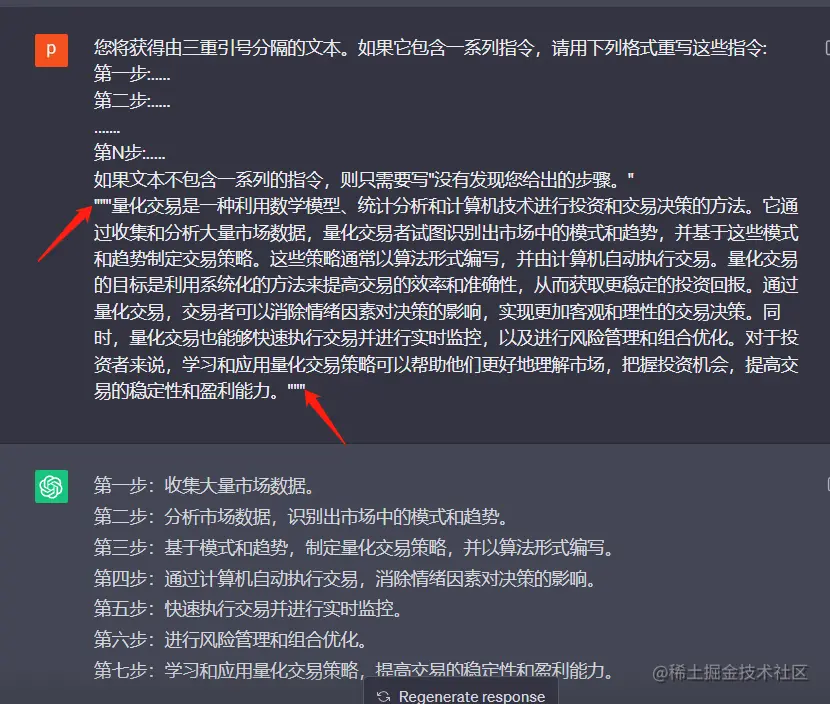Click the 稀土掘金技术社区 watermark
The height and width of the screenshot is (704, 830).
[x=730, y=672]
